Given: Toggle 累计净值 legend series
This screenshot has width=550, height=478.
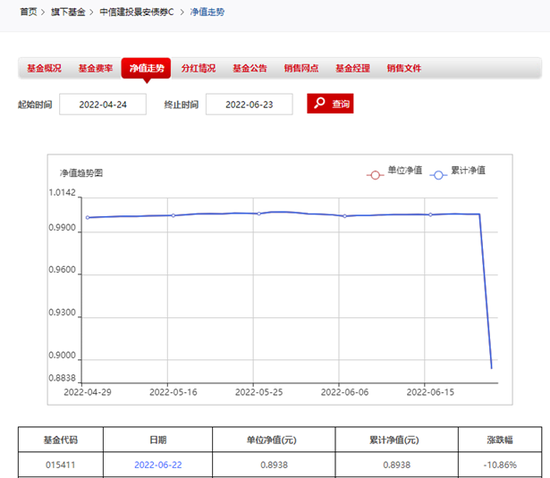Looking at the screenshot, I should click(x=457, y=172).
